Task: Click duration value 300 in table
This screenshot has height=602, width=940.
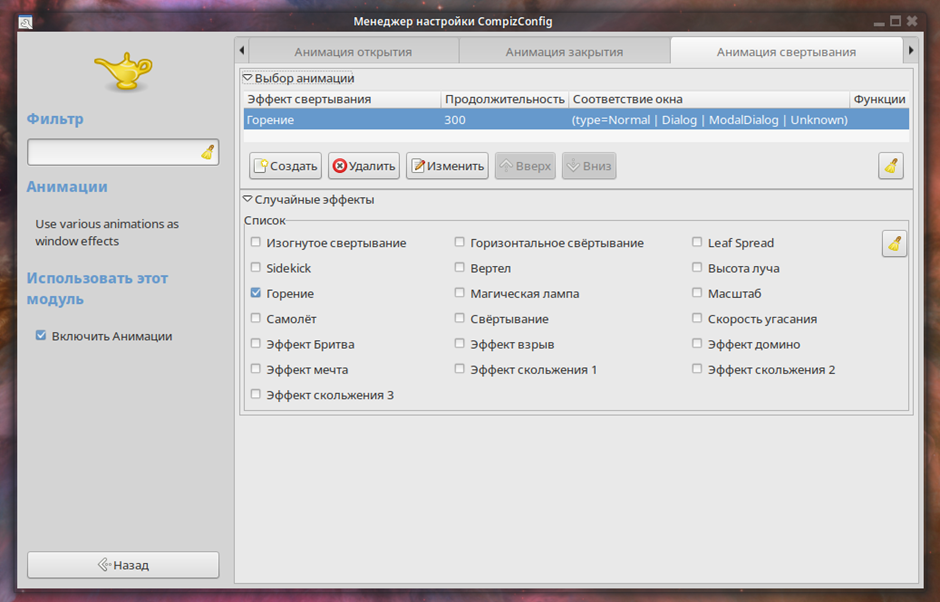Action: pyautogui.click(x=455, y=120)
